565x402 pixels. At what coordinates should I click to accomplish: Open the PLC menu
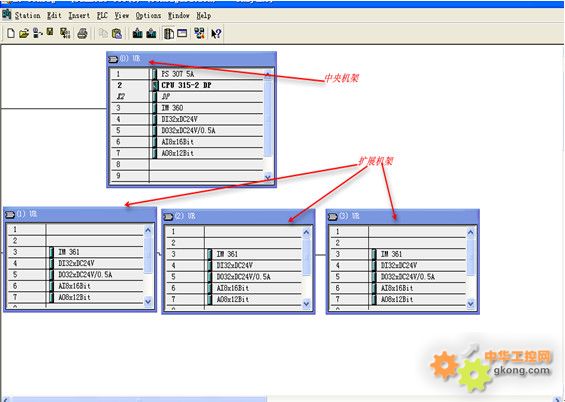pos(102,15)
